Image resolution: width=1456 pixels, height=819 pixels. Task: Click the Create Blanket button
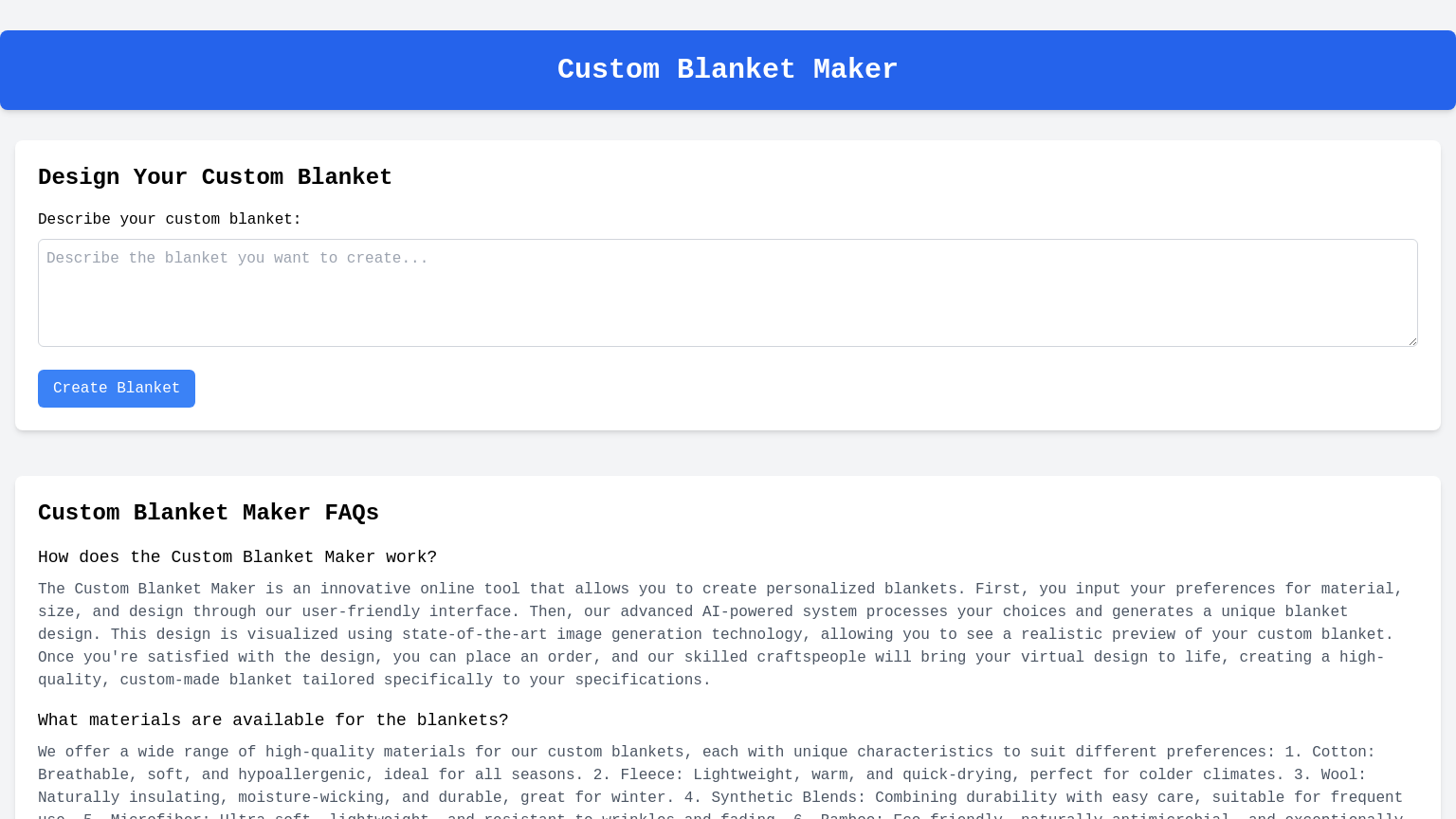[x=116, y=389]
